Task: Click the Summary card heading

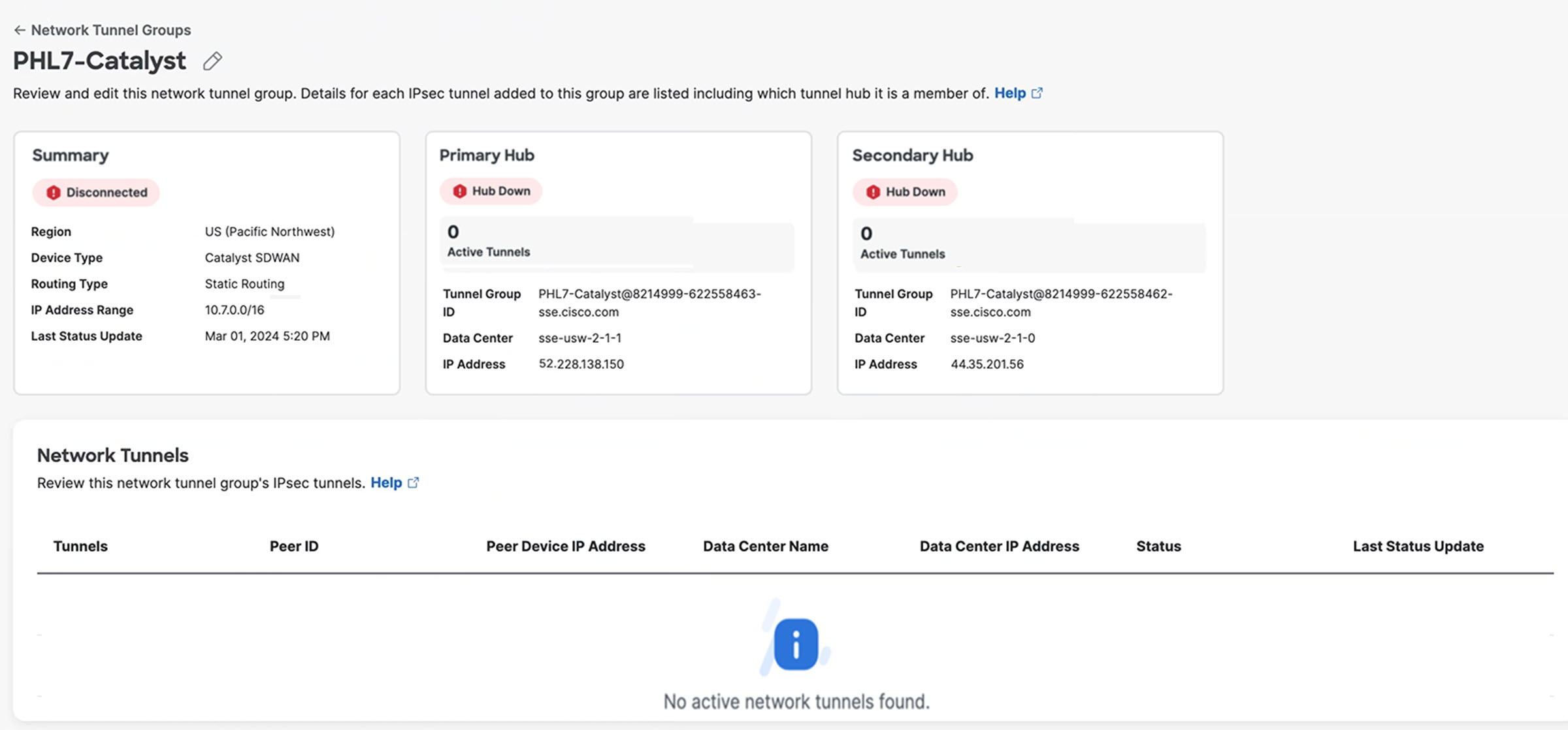Action: [x=71, y=155]
